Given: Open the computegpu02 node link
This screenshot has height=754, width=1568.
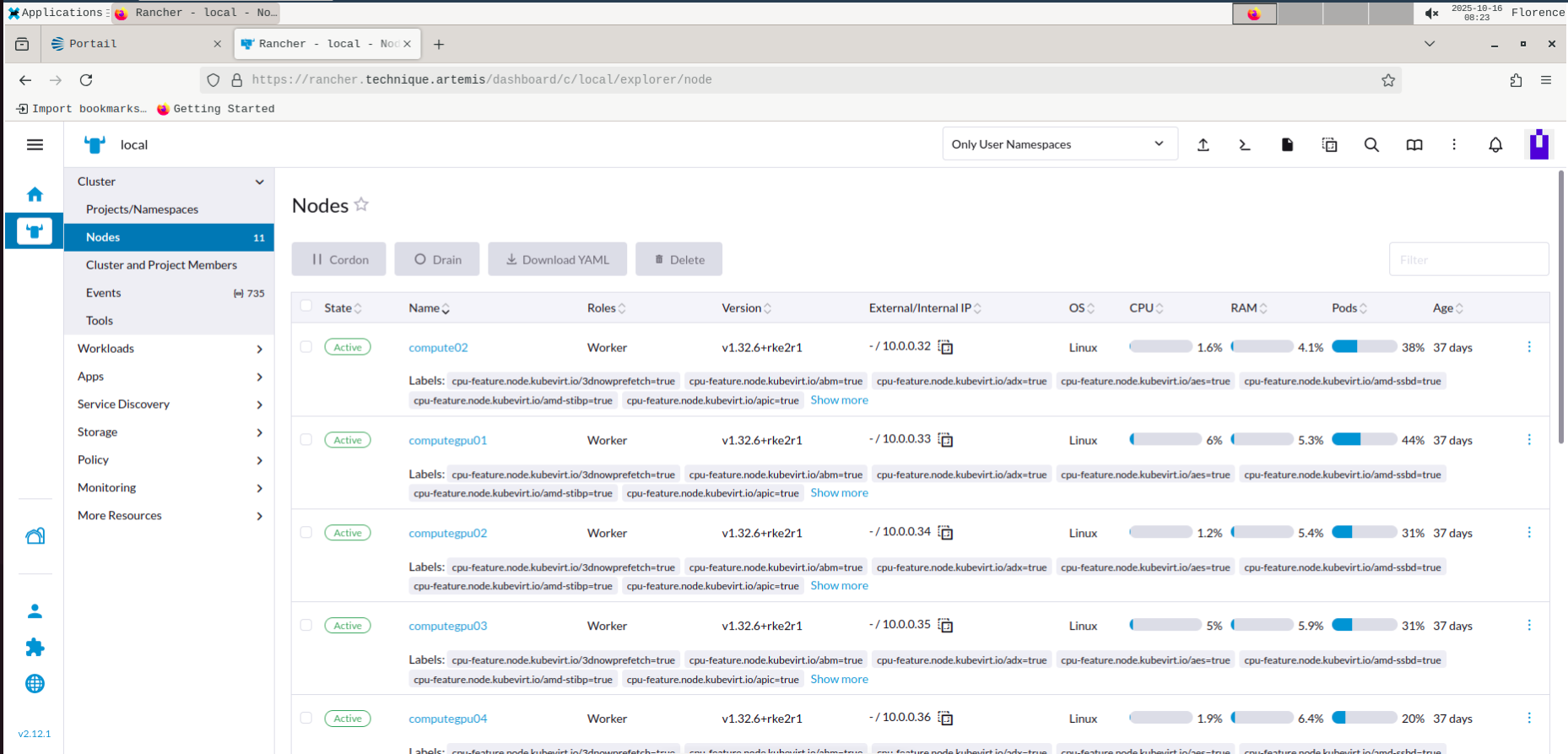Looking at the screenshot, I should tap(447, 533).
